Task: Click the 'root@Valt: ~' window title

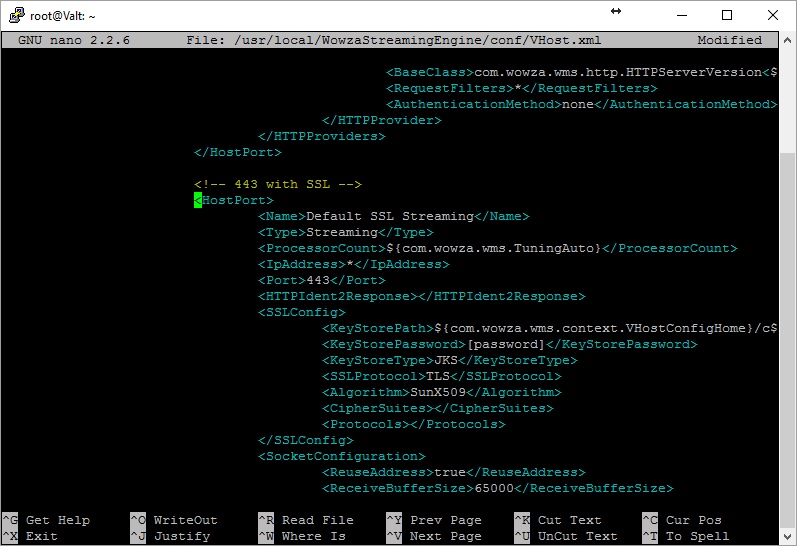Action: [x=63, y=16]
